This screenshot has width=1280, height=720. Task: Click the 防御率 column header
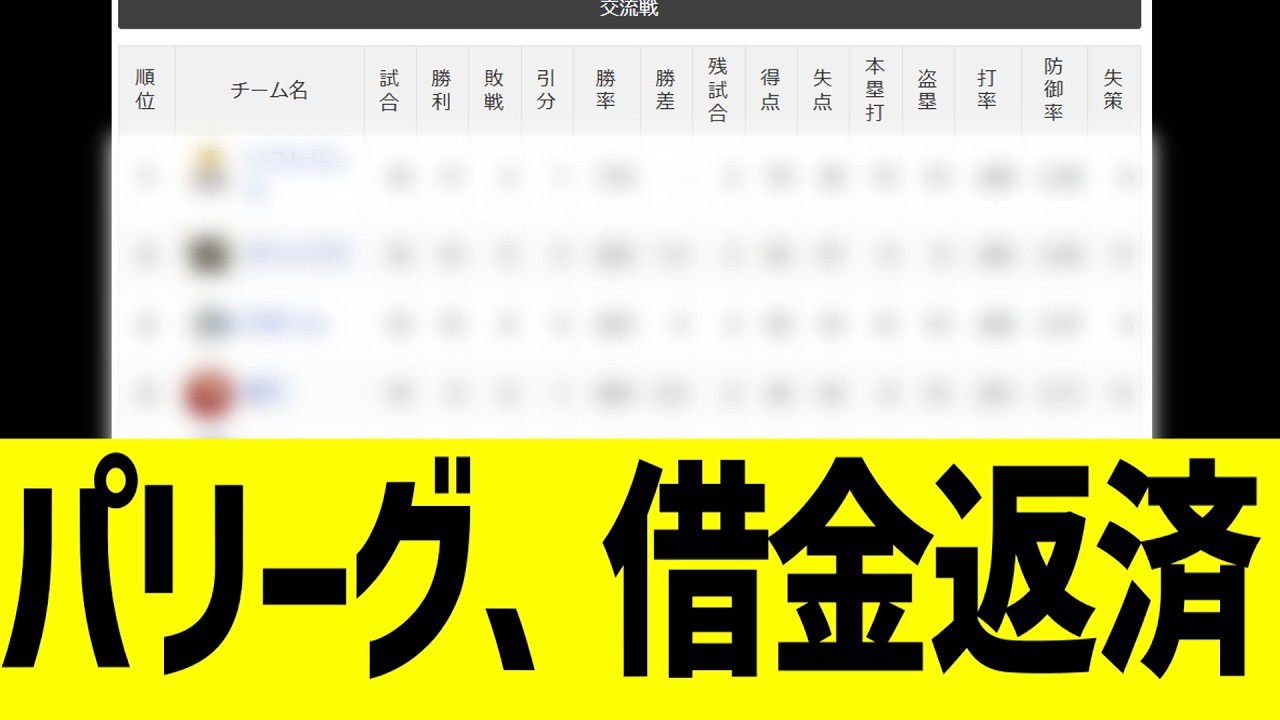(x=1054, y=90)
